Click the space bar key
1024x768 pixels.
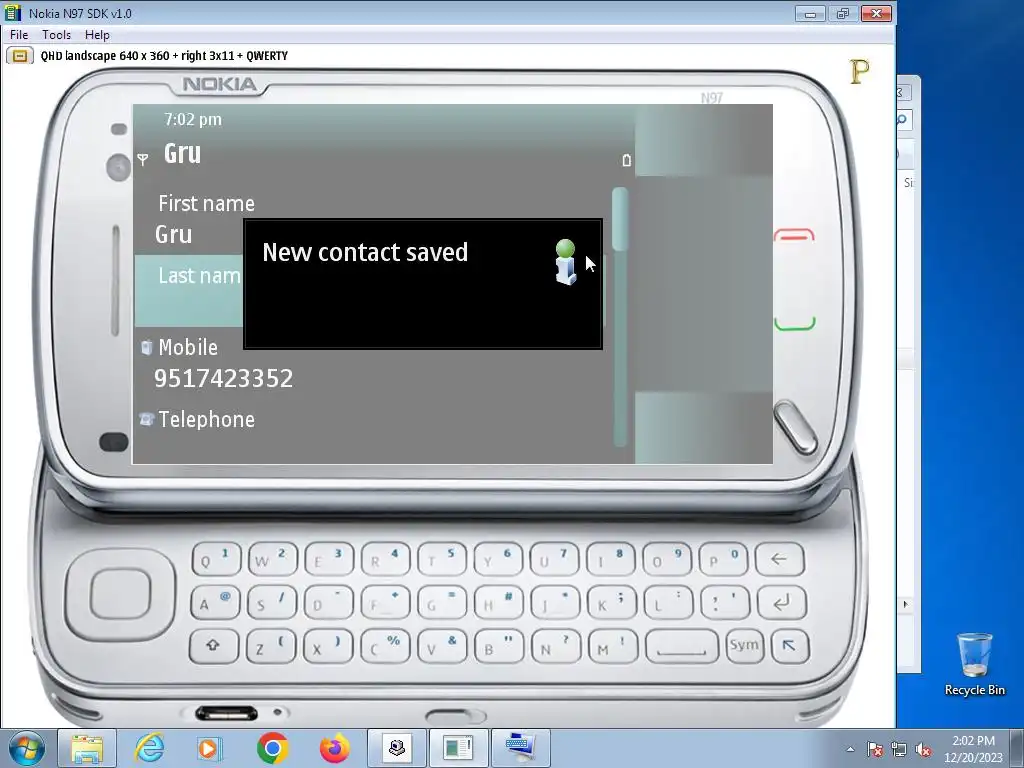click(x=682, y=646)
